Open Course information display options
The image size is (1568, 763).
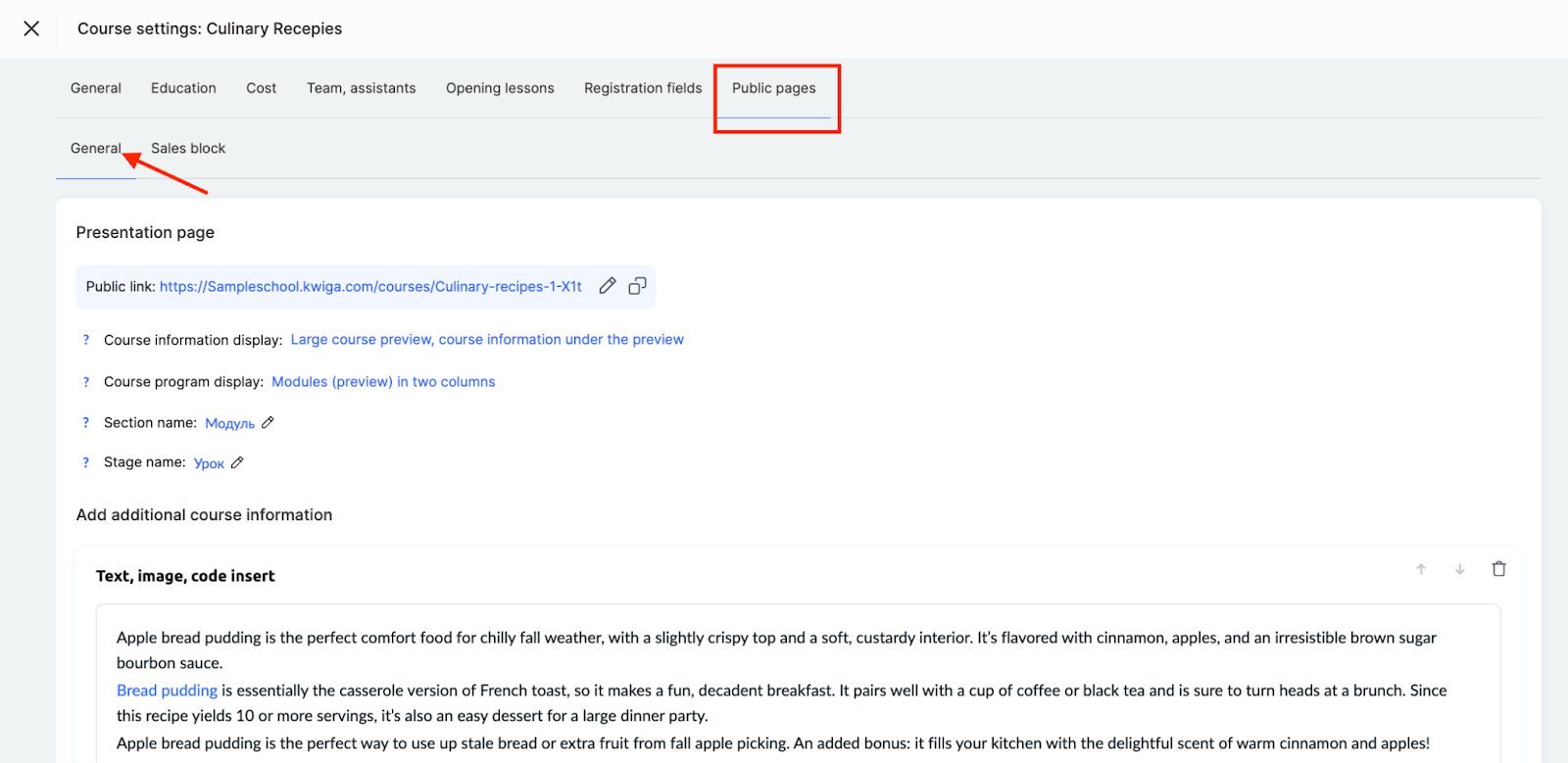[487, 340]
